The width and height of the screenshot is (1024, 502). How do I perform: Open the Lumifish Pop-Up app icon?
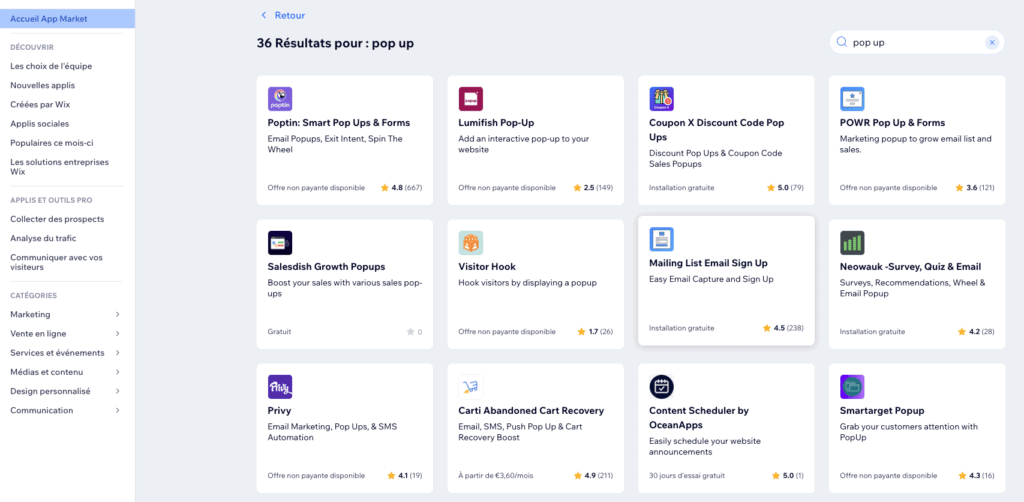(471, 99)
